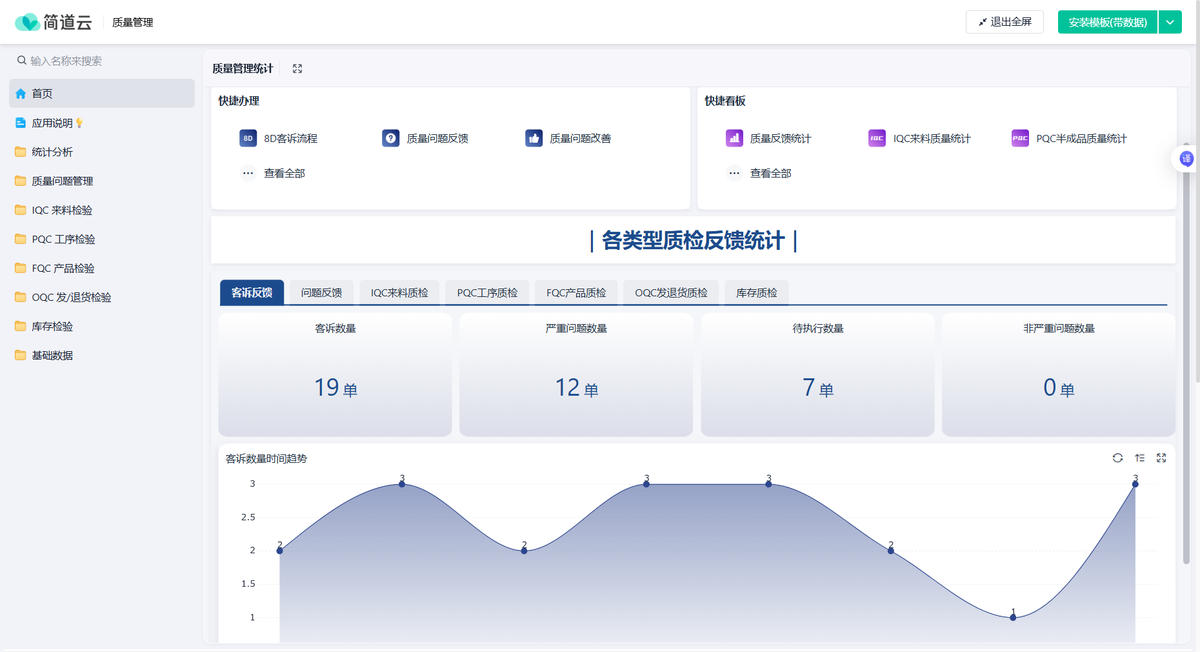Click 查看全部 under 快捷办理
Viewport: 1200px width, 652px height.
284,173
